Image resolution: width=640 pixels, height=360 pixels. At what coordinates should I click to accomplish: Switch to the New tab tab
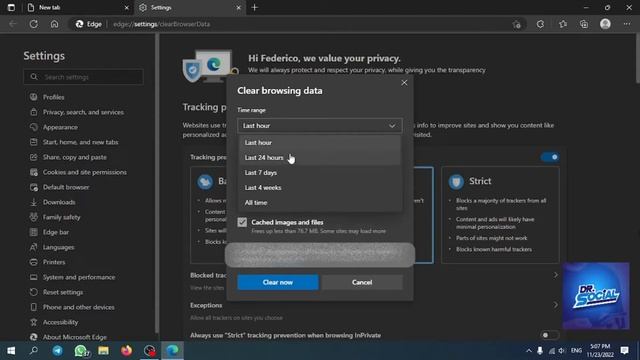(x=77, y=7)
